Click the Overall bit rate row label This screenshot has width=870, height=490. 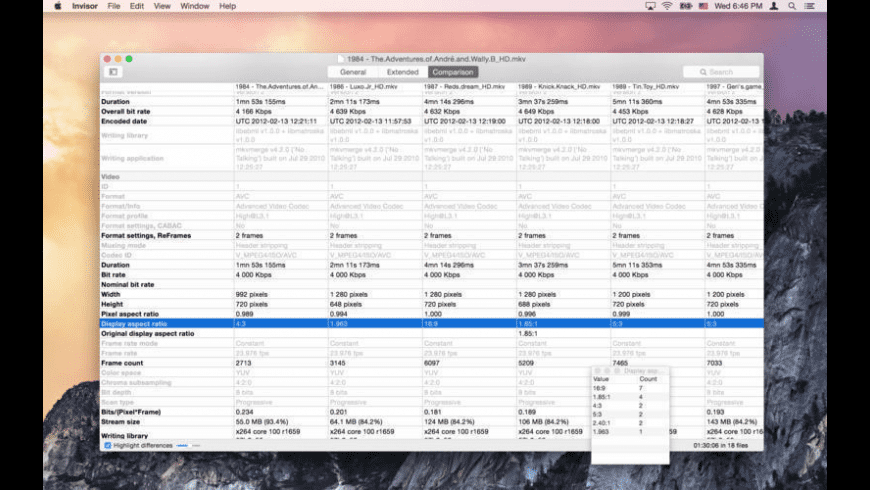[126, 112]
